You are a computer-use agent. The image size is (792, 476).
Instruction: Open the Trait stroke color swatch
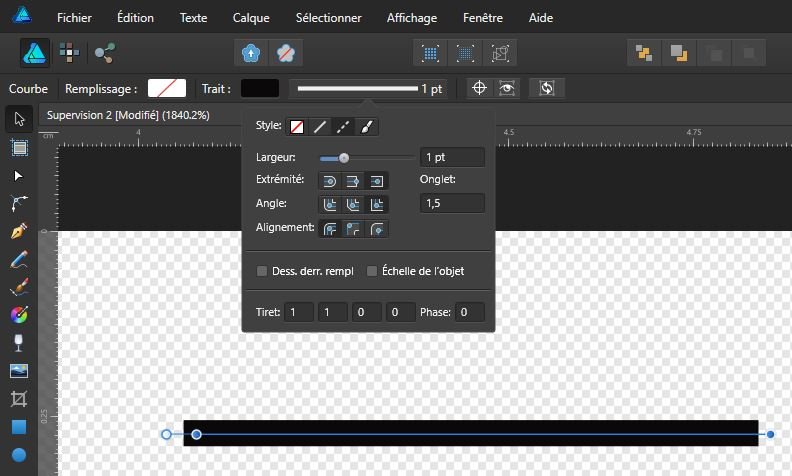pos(260,88)
